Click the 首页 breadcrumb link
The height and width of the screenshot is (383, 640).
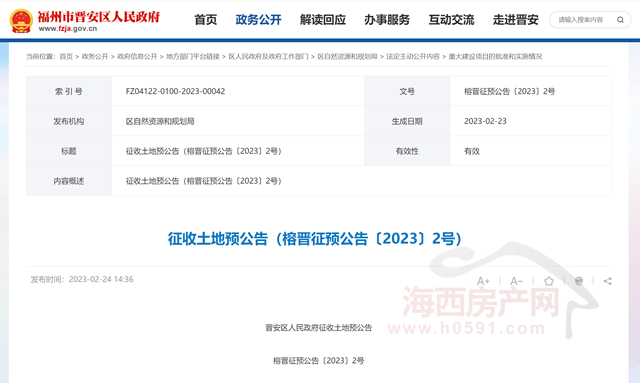[x=66, y=56]
